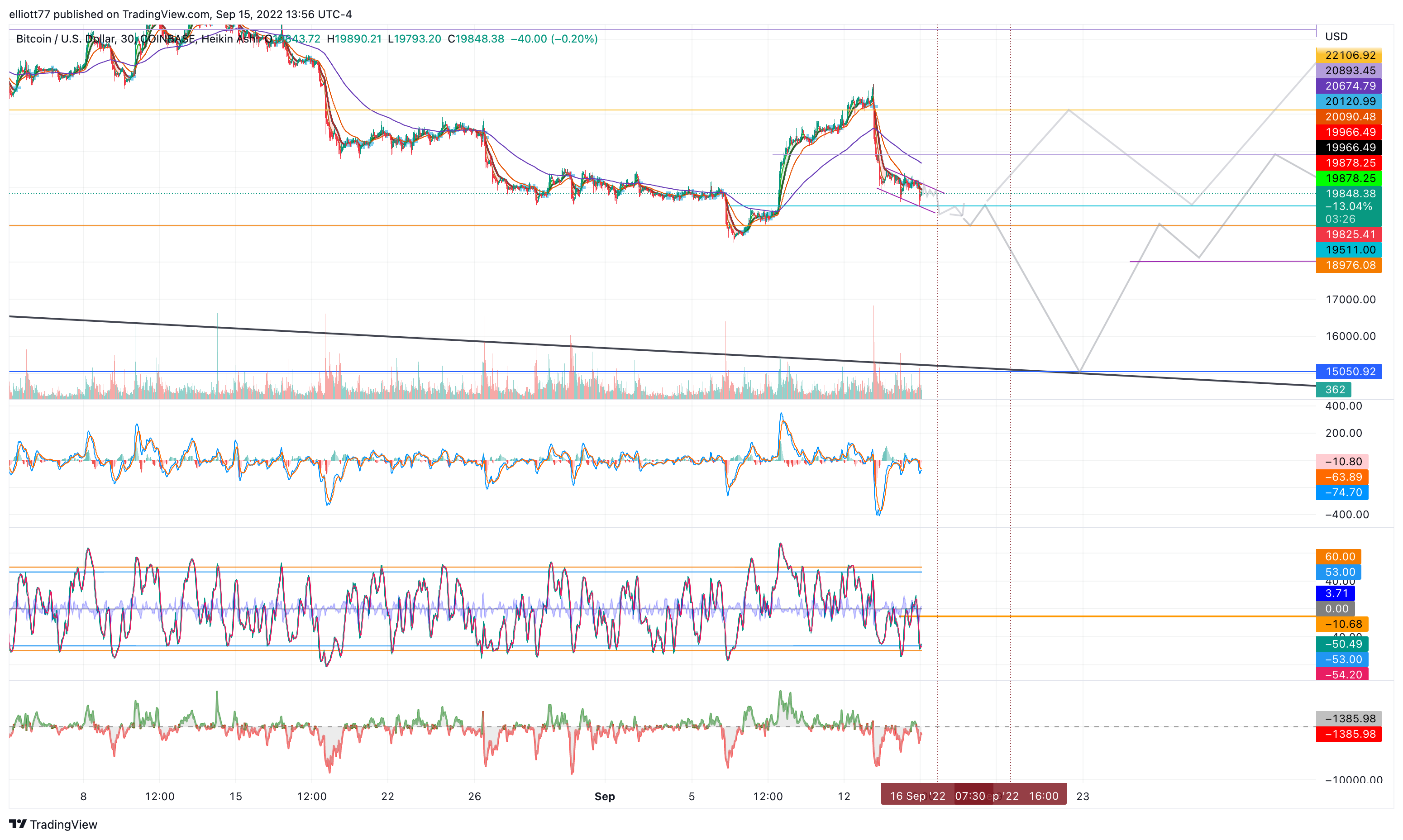Click the 22 date on the time axis
The image size is (1403, 840).
(x=387, y=797)
